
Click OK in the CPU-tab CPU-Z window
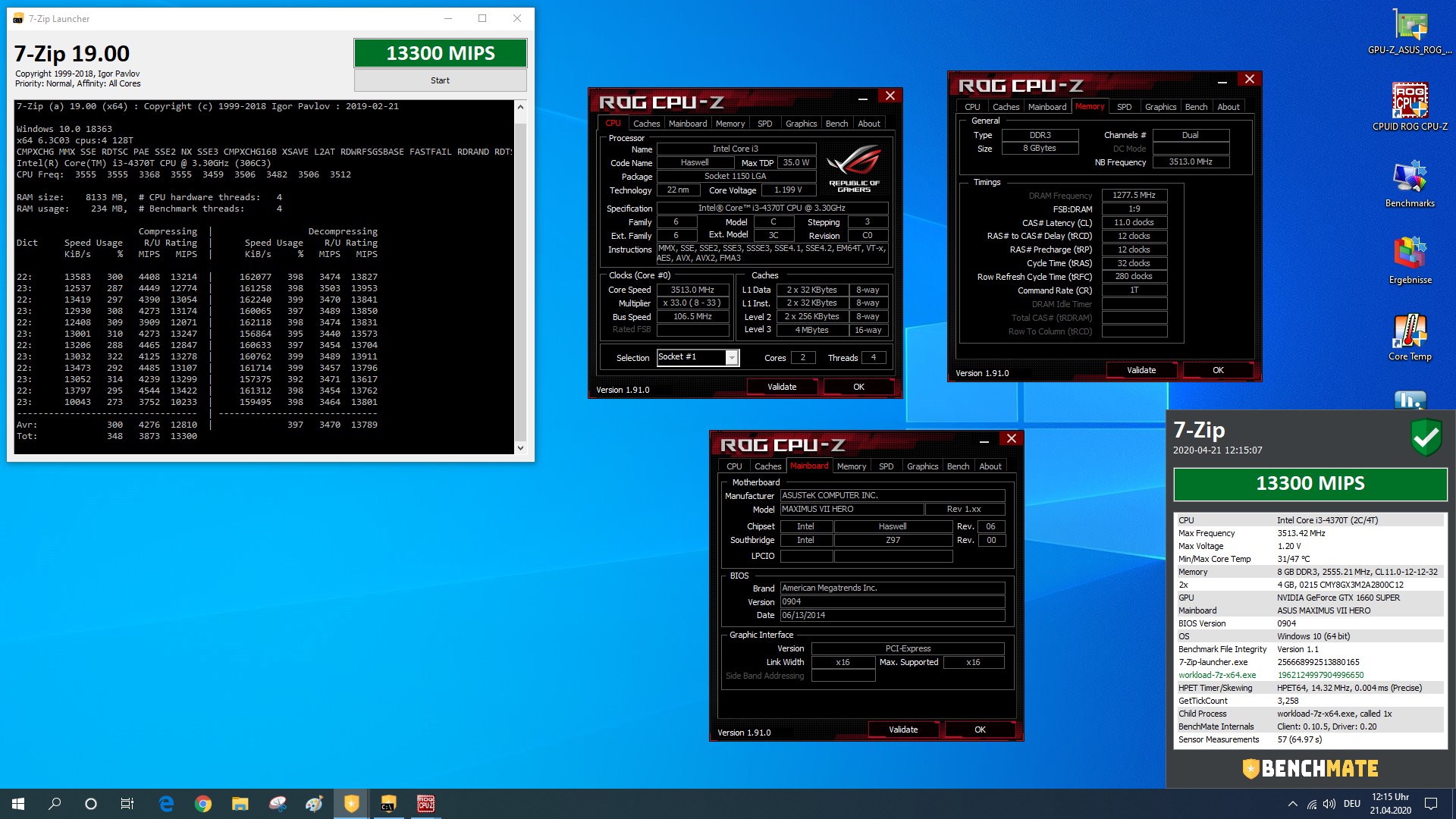tap(858, 387)
